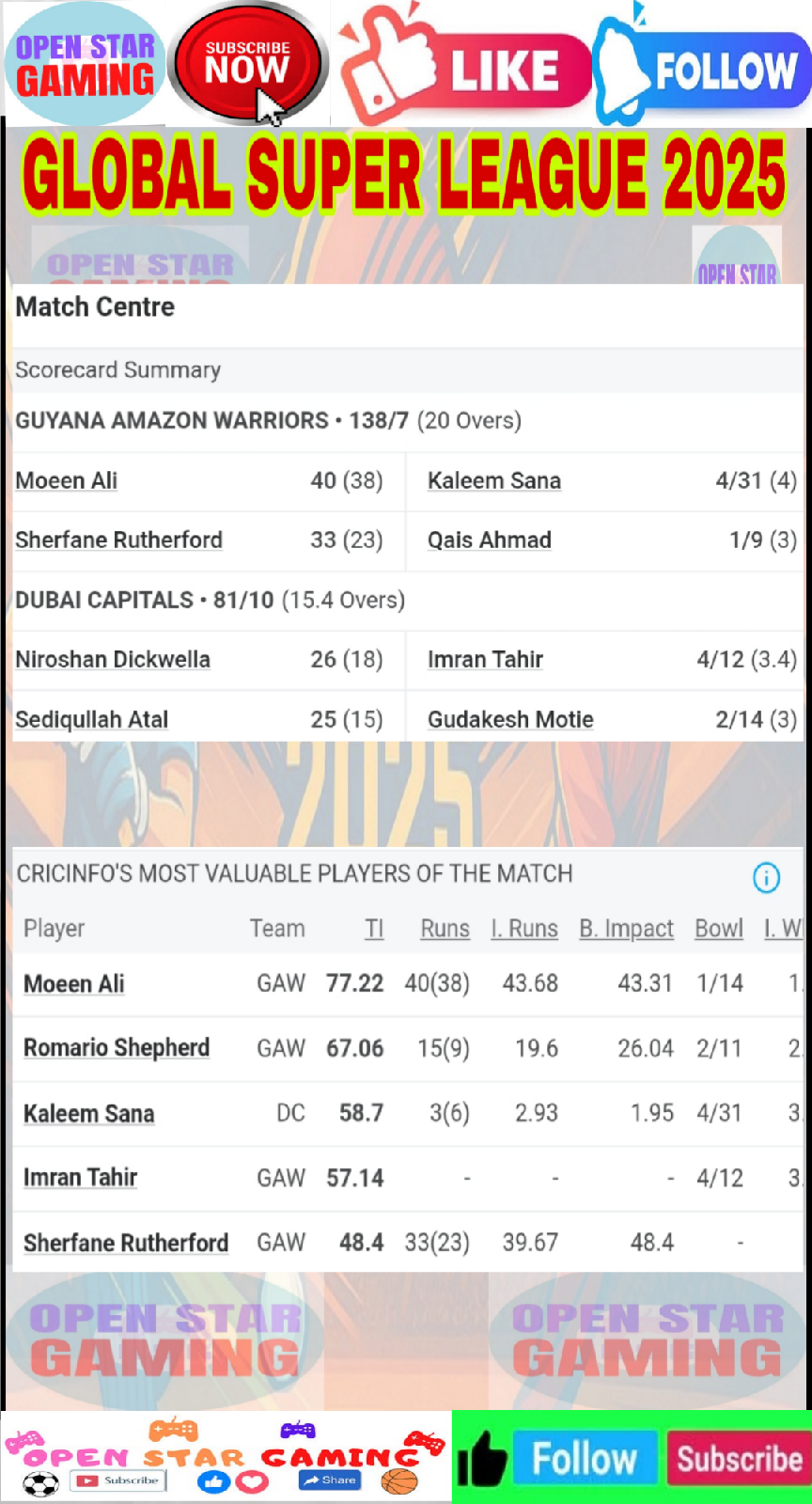The height and width of the screenshot is (1504, 812).
Task: Click the Open Star Gaming logo at top left
Action: [85, 64]
